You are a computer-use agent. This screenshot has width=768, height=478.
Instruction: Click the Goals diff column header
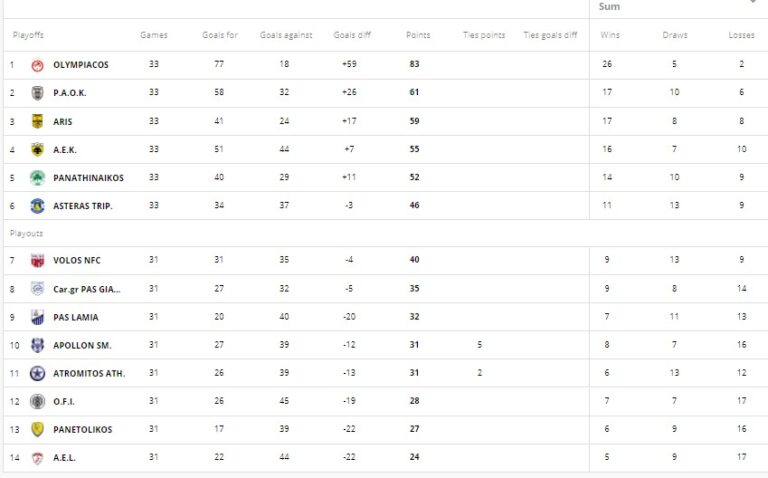[351, 35]
